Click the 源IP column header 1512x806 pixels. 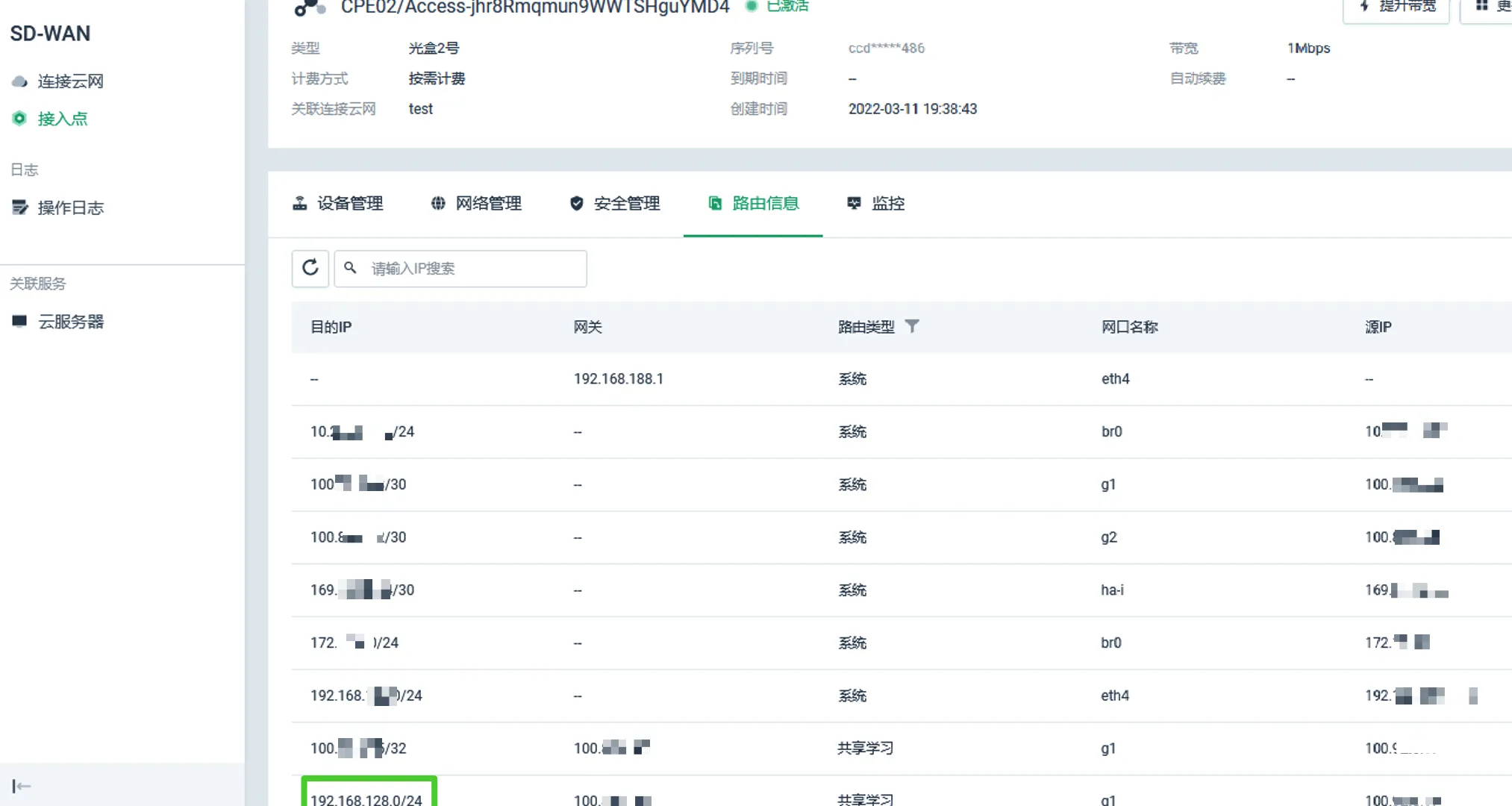tap(1378, 327)
